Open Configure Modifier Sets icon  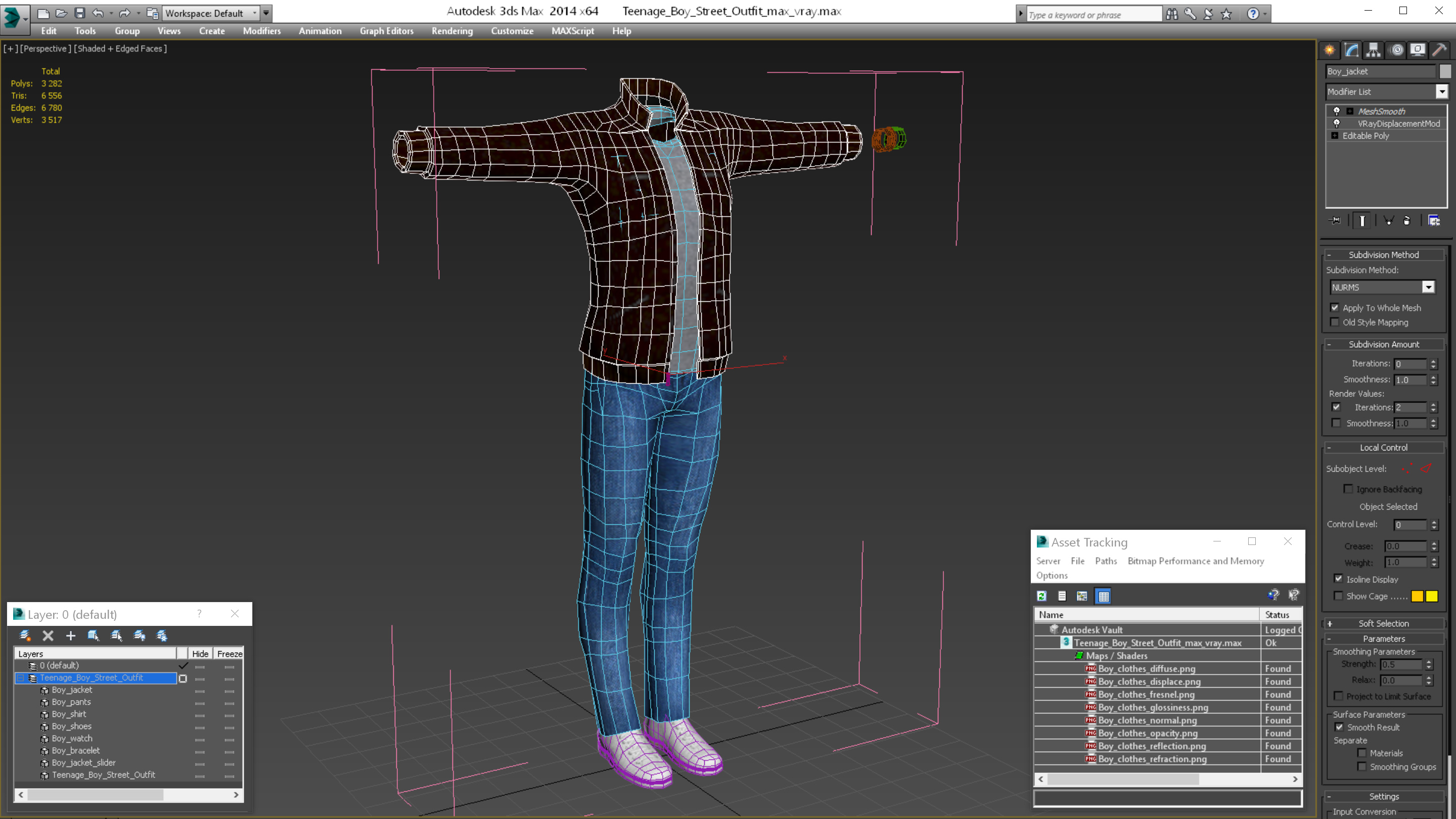pyautogui.click(x=1434, y=220)
